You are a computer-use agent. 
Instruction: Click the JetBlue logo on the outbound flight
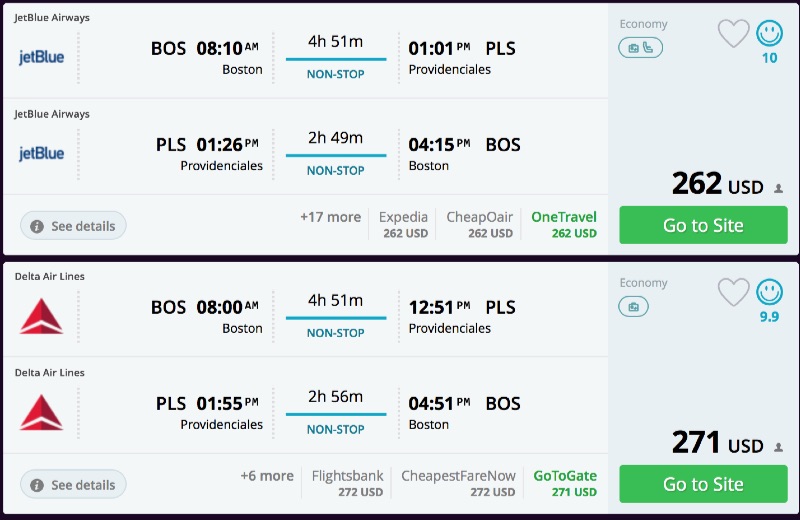coord(42,57)
